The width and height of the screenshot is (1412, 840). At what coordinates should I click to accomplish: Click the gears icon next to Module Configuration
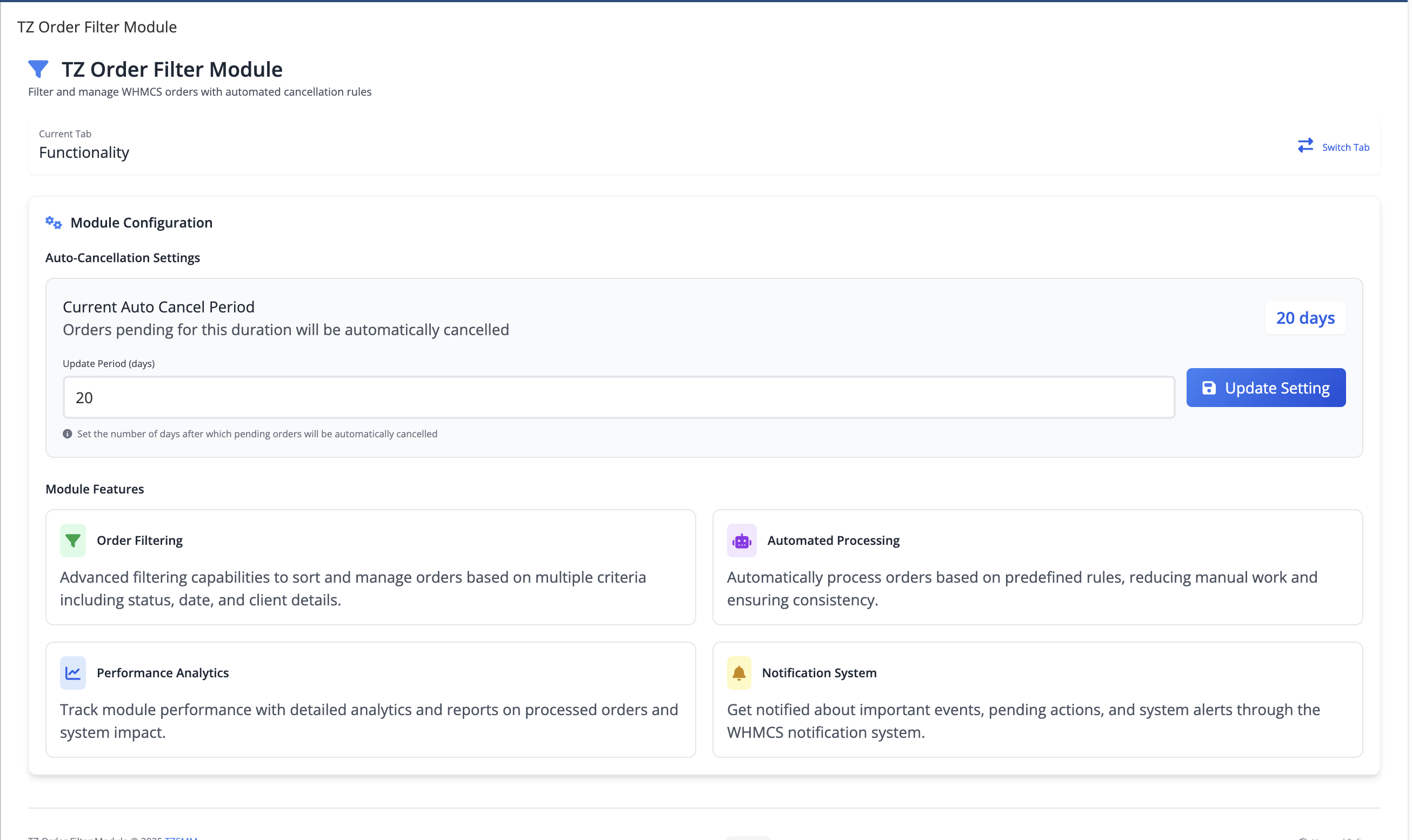click(53, 222)
